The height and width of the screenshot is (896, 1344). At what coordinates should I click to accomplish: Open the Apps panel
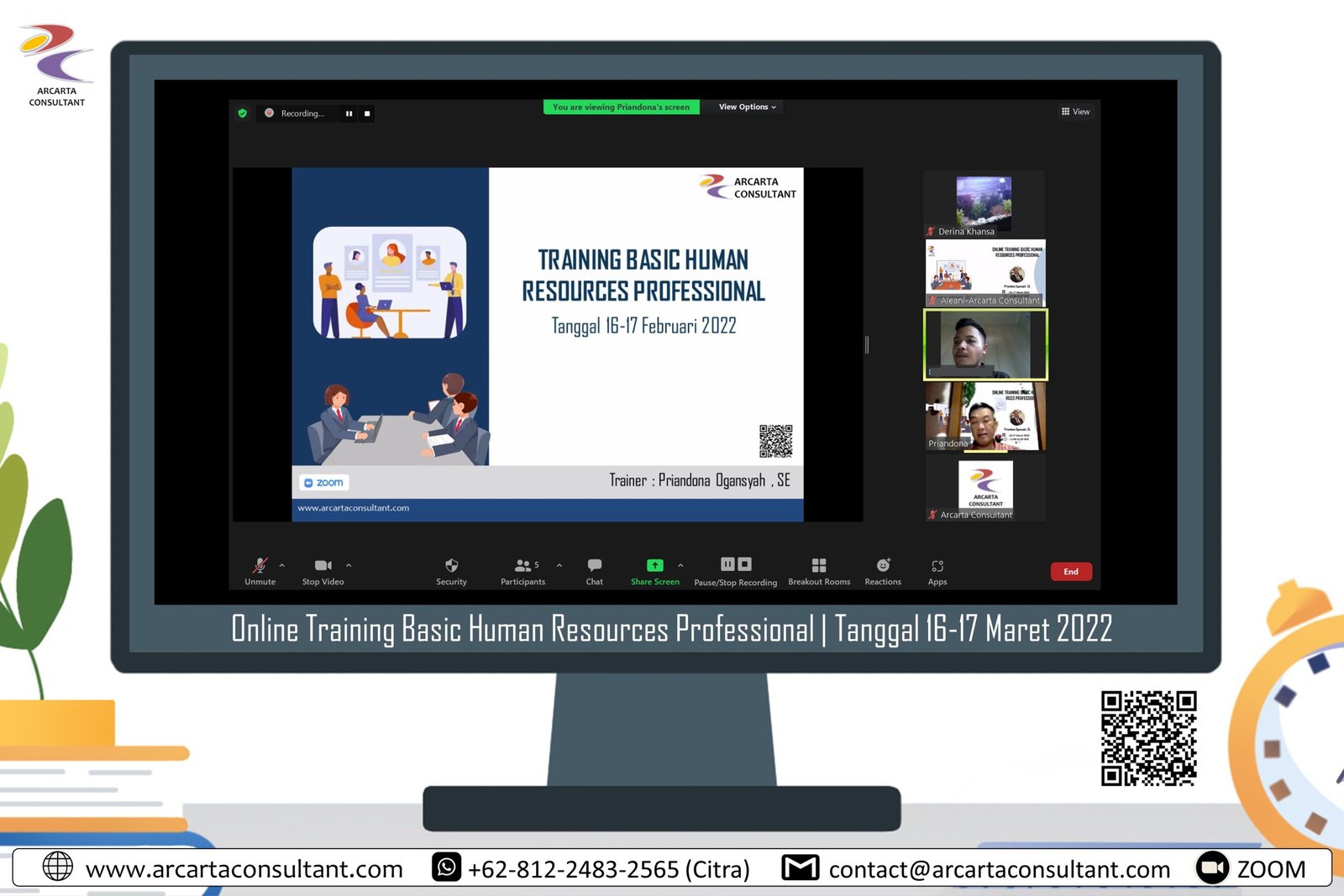coord(937,566)
